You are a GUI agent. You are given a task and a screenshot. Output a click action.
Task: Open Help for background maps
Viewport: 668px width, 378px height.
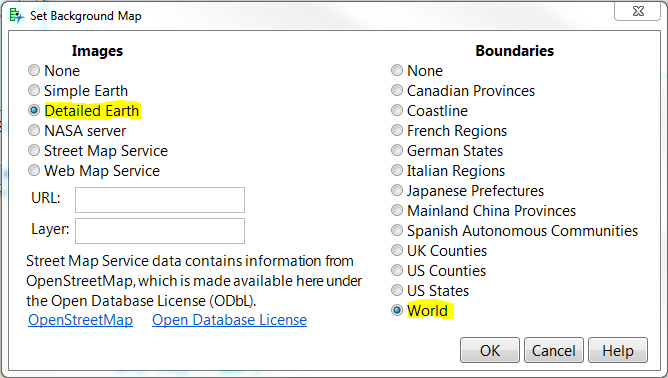pos(618,350)
